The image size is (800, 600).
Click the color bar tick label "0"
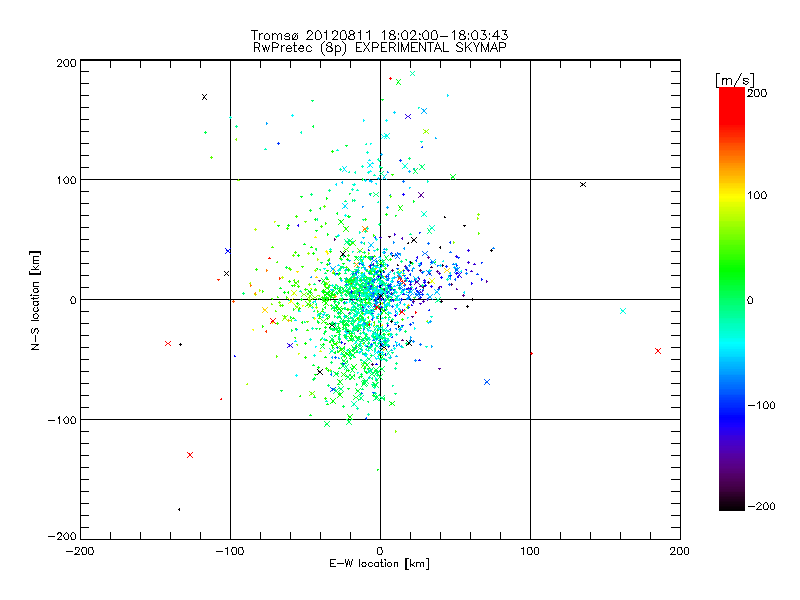[750, 300]
